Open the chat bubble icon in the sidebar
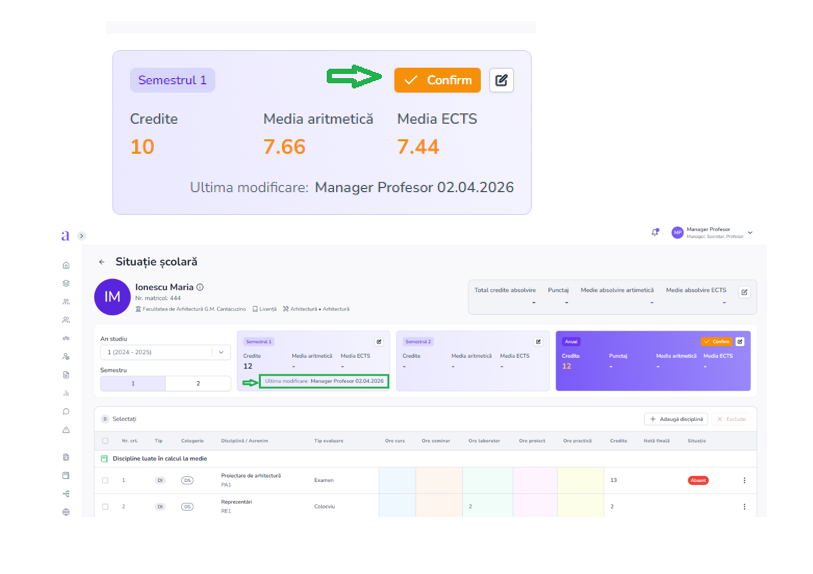 tap(66, 411)
